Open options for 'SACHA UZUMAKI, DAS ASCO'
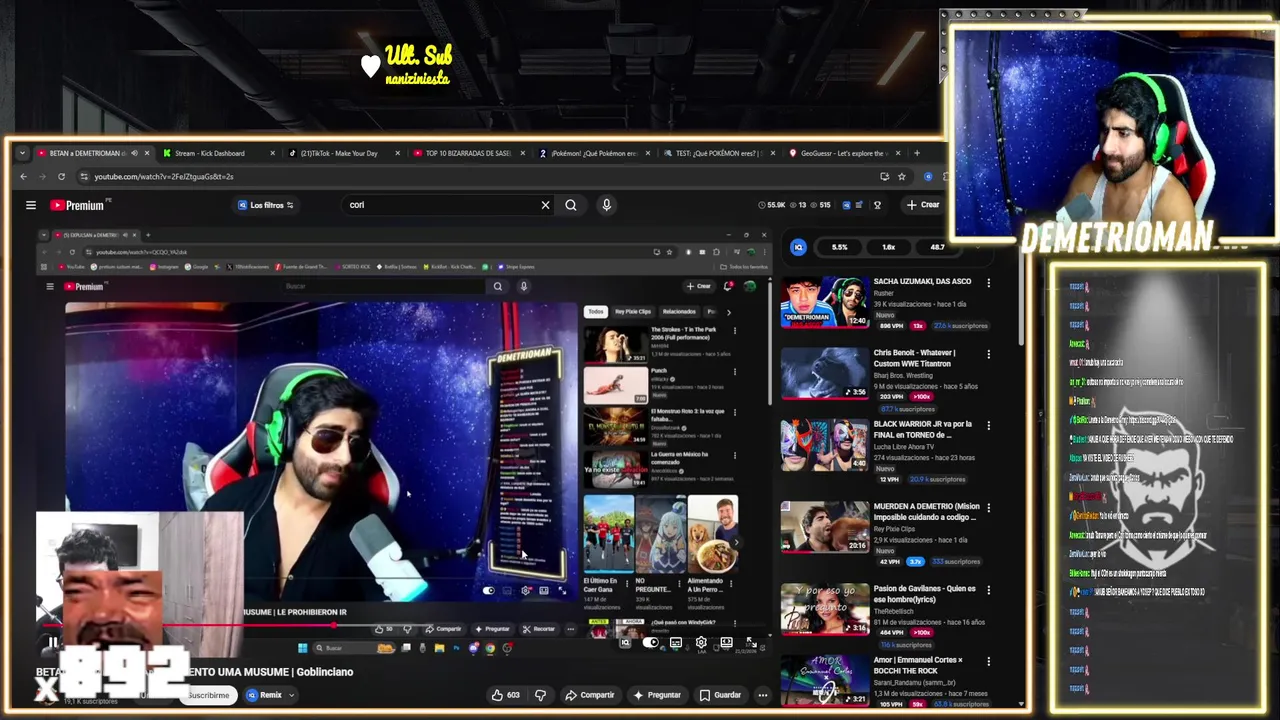 tap(989, 283)
